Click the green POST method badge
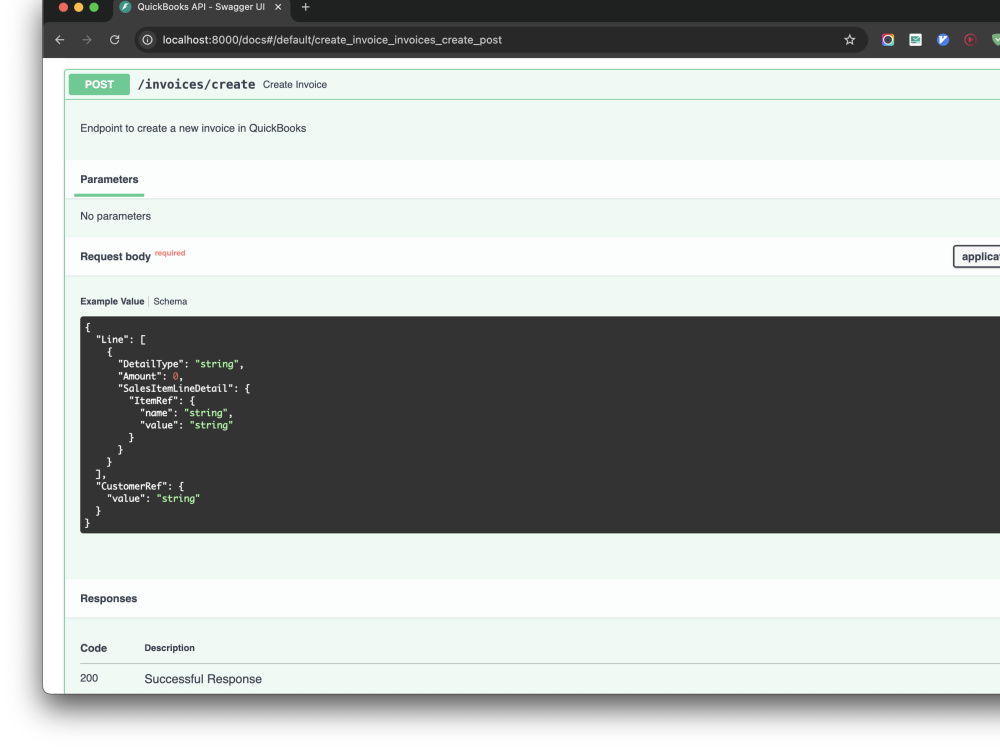This screenshot has width=1000, height=750. [99, 84]
